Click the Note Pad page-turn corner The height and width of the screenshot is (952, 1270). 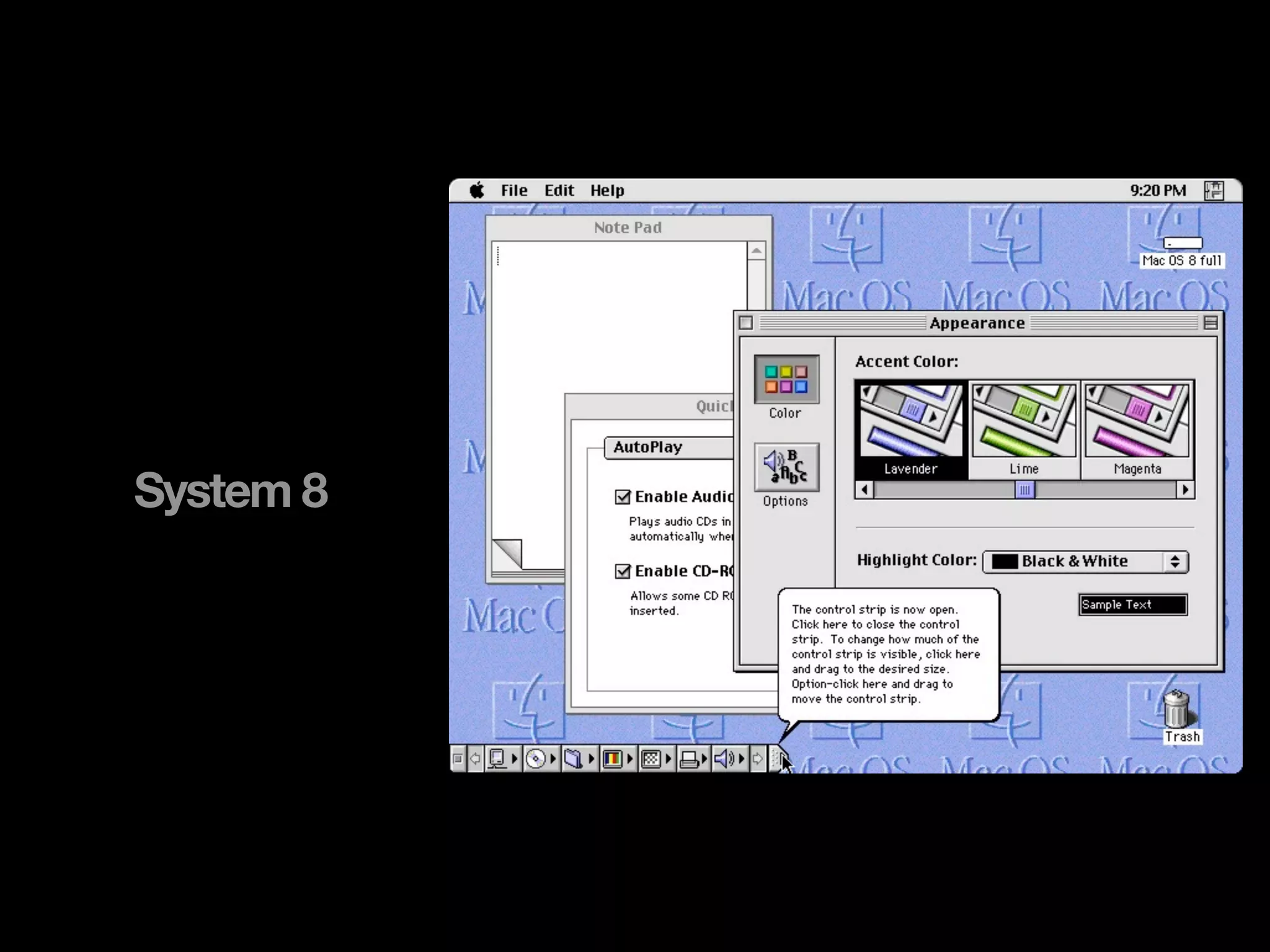507,553
